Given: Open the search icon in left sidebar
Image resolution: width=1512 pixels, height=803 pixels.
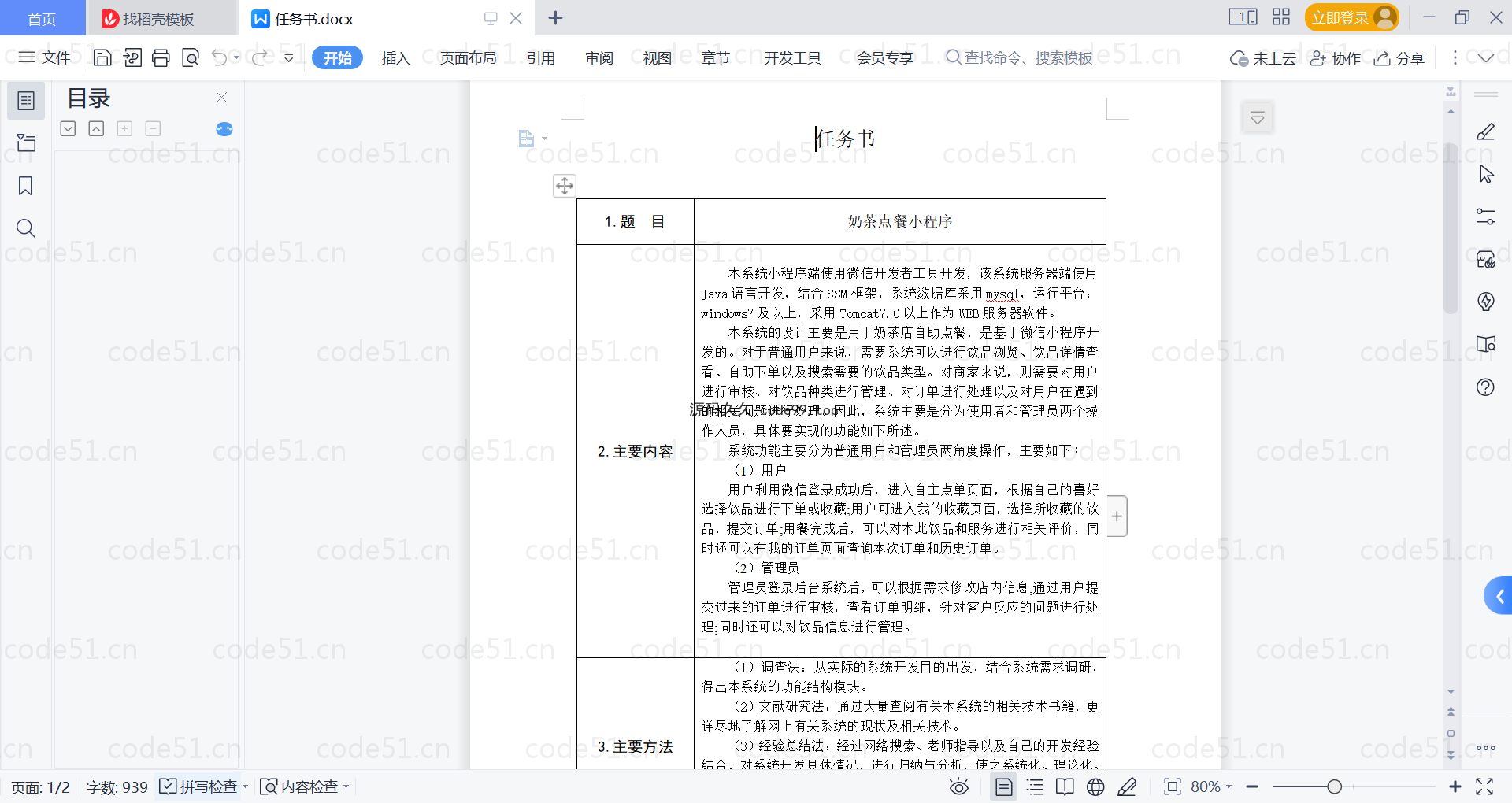Looking at the screenshot, I should point(26,228).
